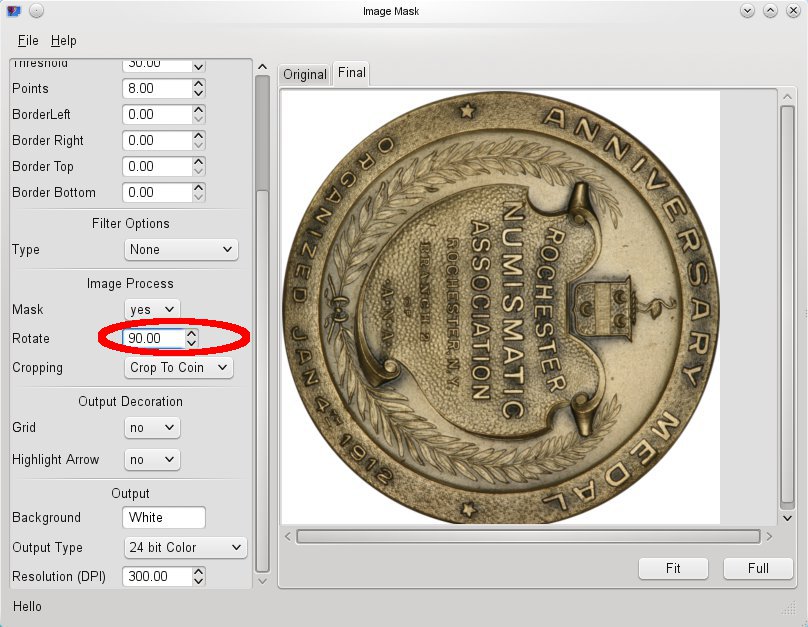Image resolution: width=808 pixels, height=627 pixels.
Task: Click the round title bar button beside app icon
Action: [36, 11]
